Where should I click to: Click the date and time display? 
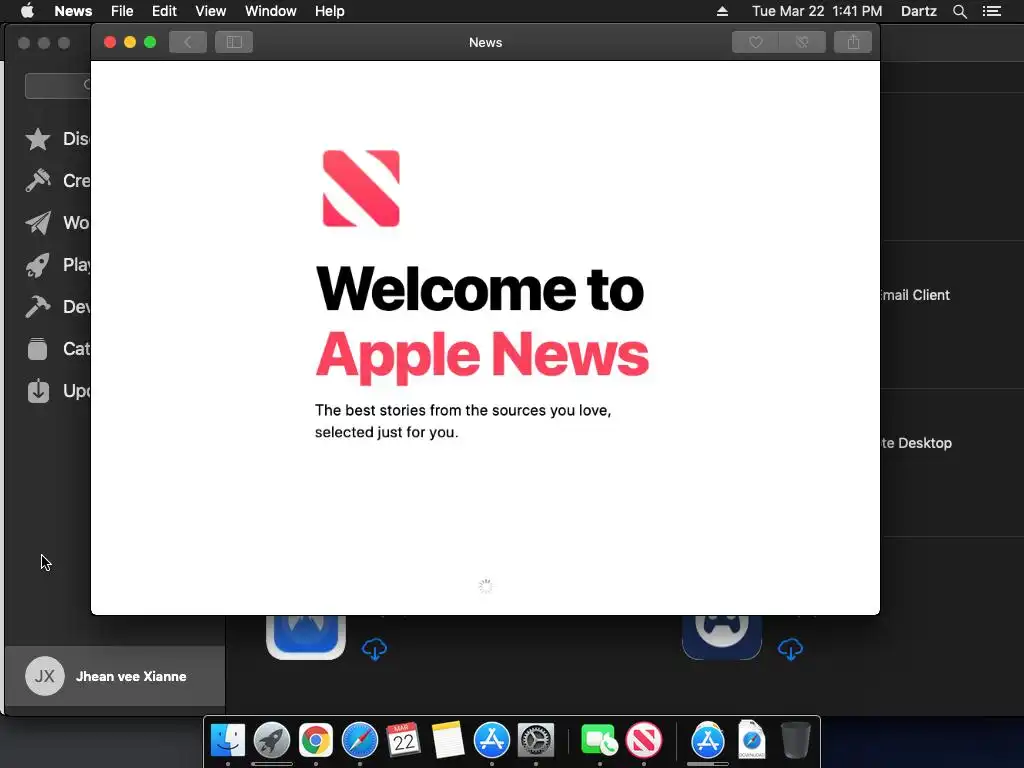pyautogui.click(x=816, y=11)
